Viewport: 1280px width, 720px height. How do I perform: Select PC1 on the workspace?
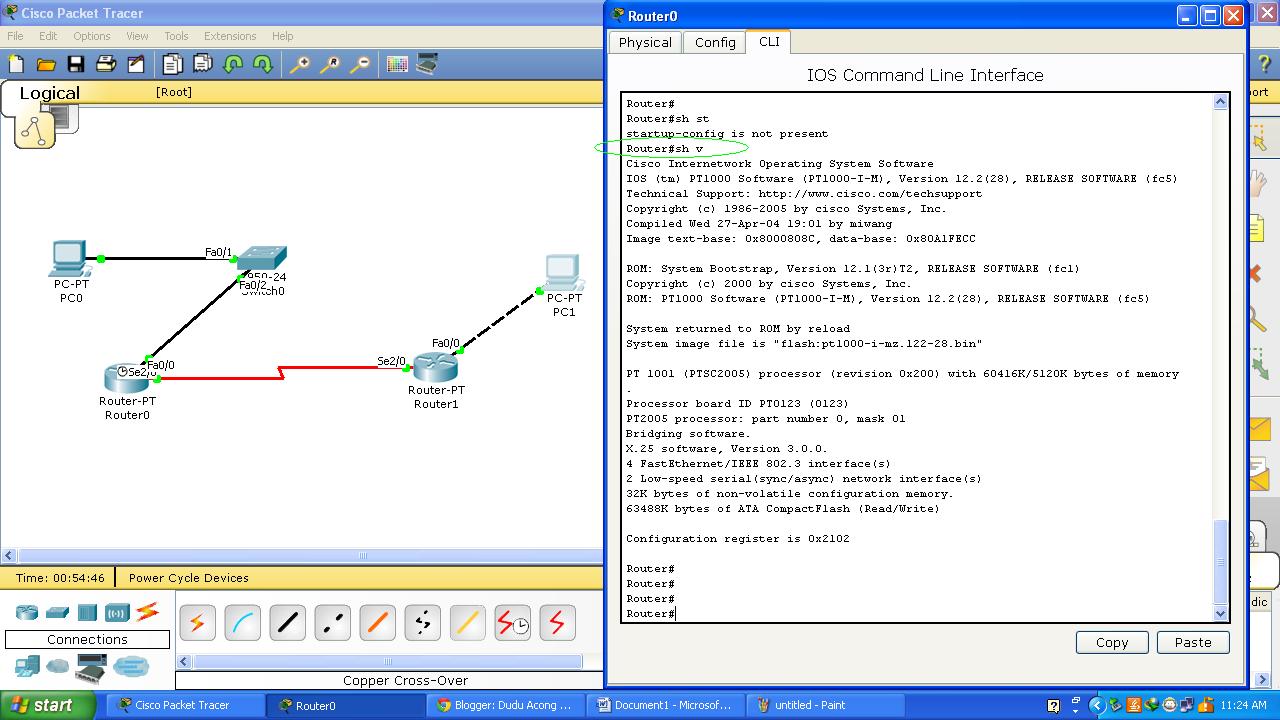click(563, 273)
